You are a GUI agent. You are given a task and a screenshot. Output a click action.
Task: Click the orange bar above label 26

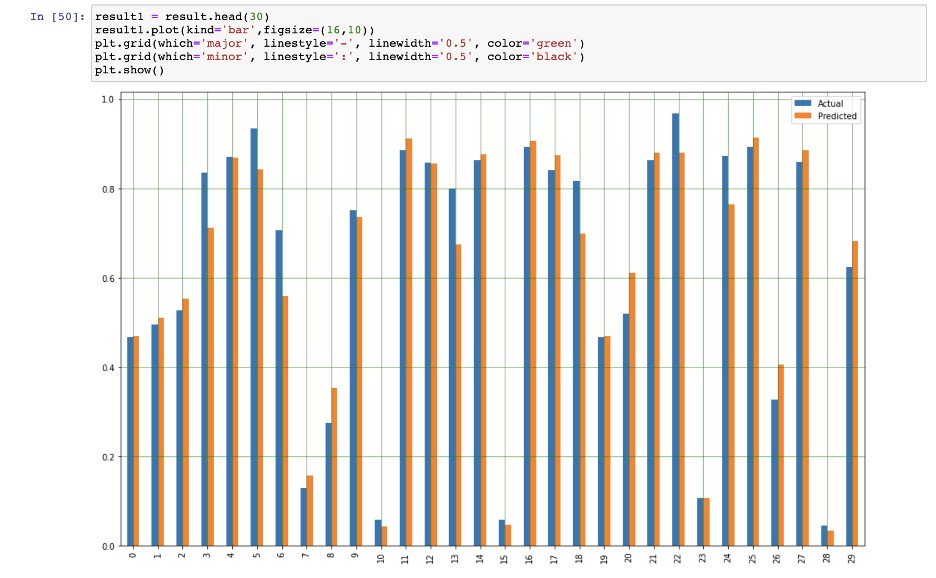(x=781, y=450)
